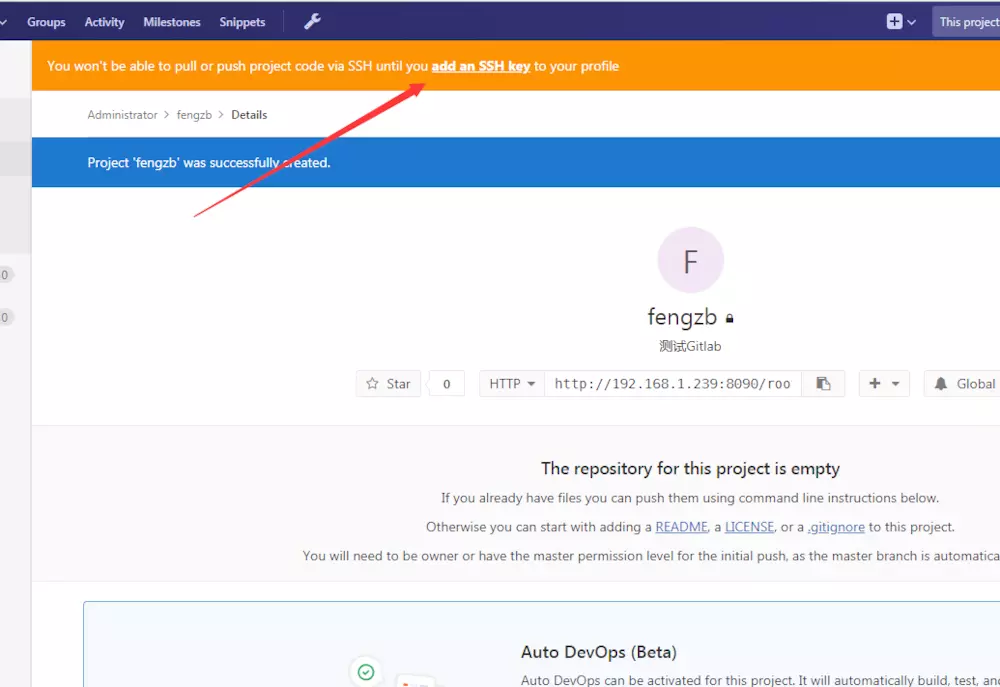The image size is (1000, 687).
Task: Click the LICENSE link
Action: click(x=749, y=527)
